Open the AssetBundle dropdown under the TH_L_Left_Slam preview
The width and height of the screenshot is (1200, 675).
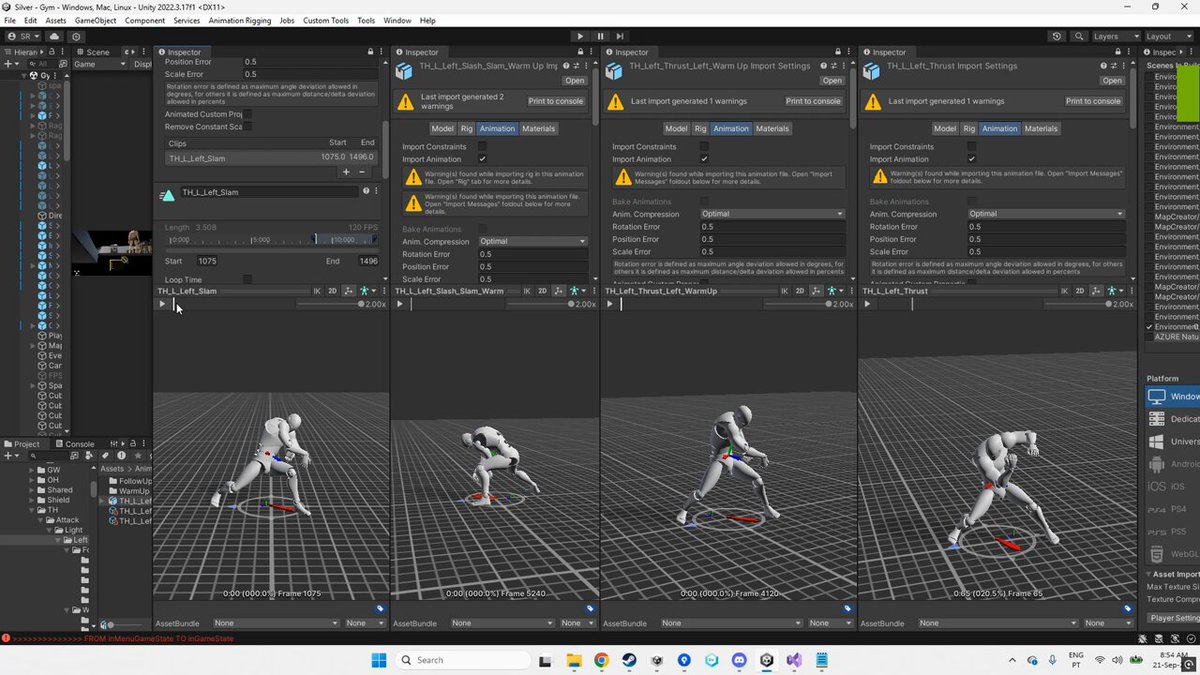276,623
